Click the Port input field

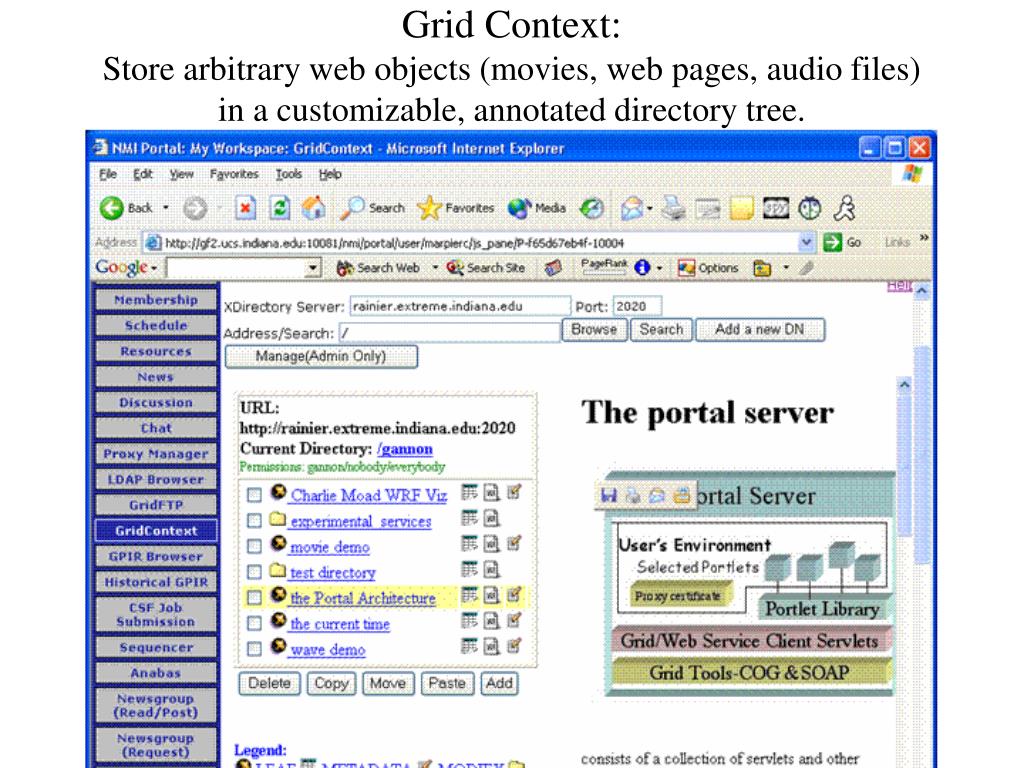click(x=637, y=306)
